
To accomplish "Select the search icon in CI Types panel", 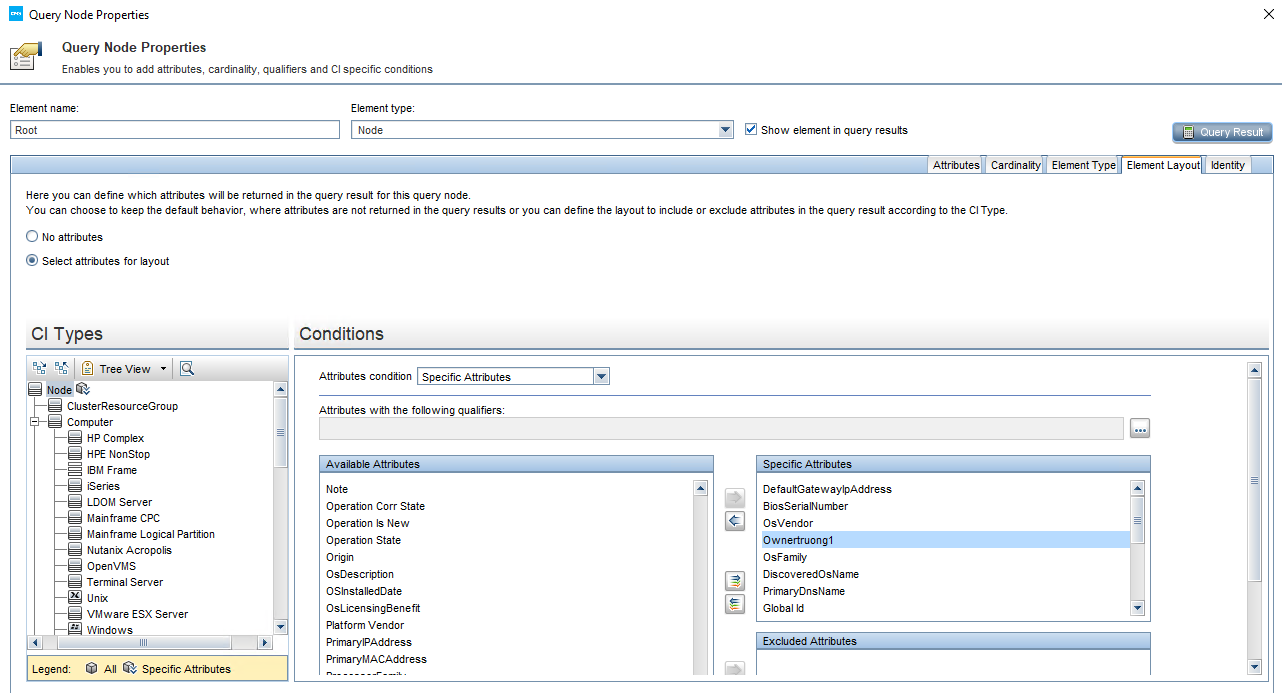I will click(x=186, y=368).
